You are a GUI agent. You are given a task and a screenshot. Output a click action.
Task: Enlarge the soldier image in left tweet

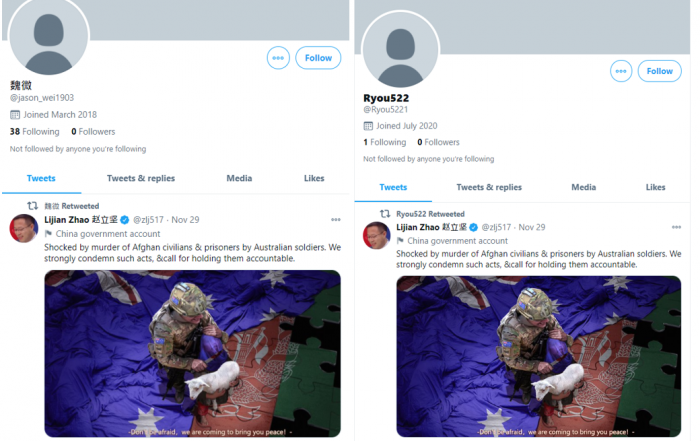tap(192, 354)
